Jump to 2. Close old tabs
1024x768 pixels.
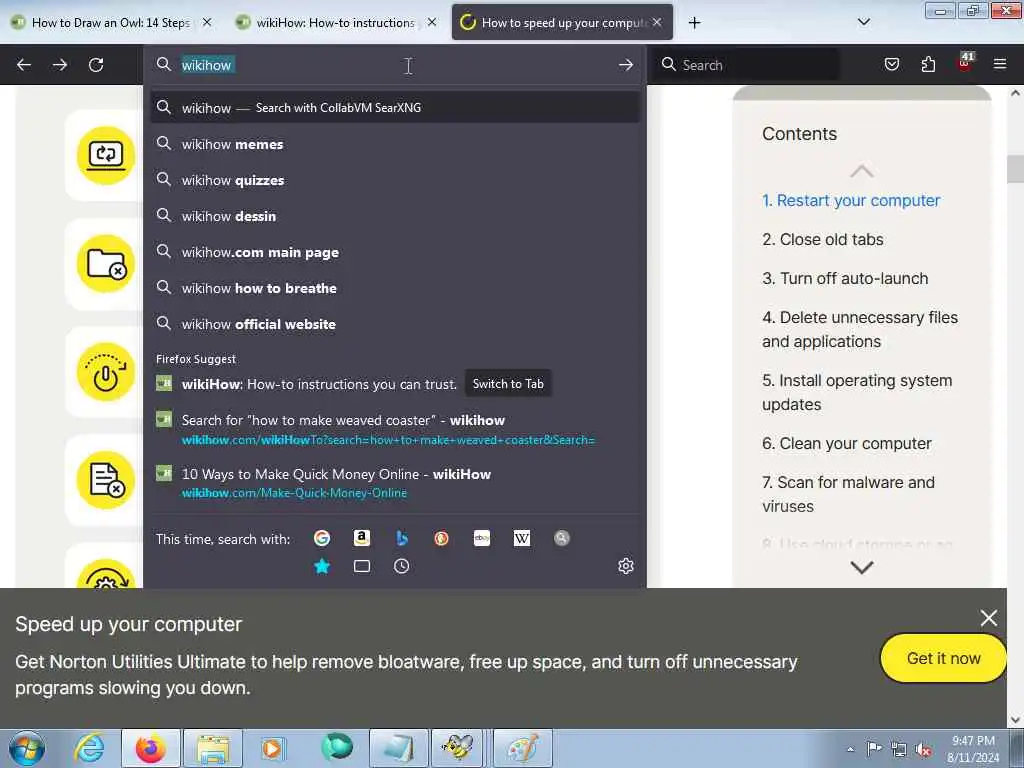click(822, 240)
